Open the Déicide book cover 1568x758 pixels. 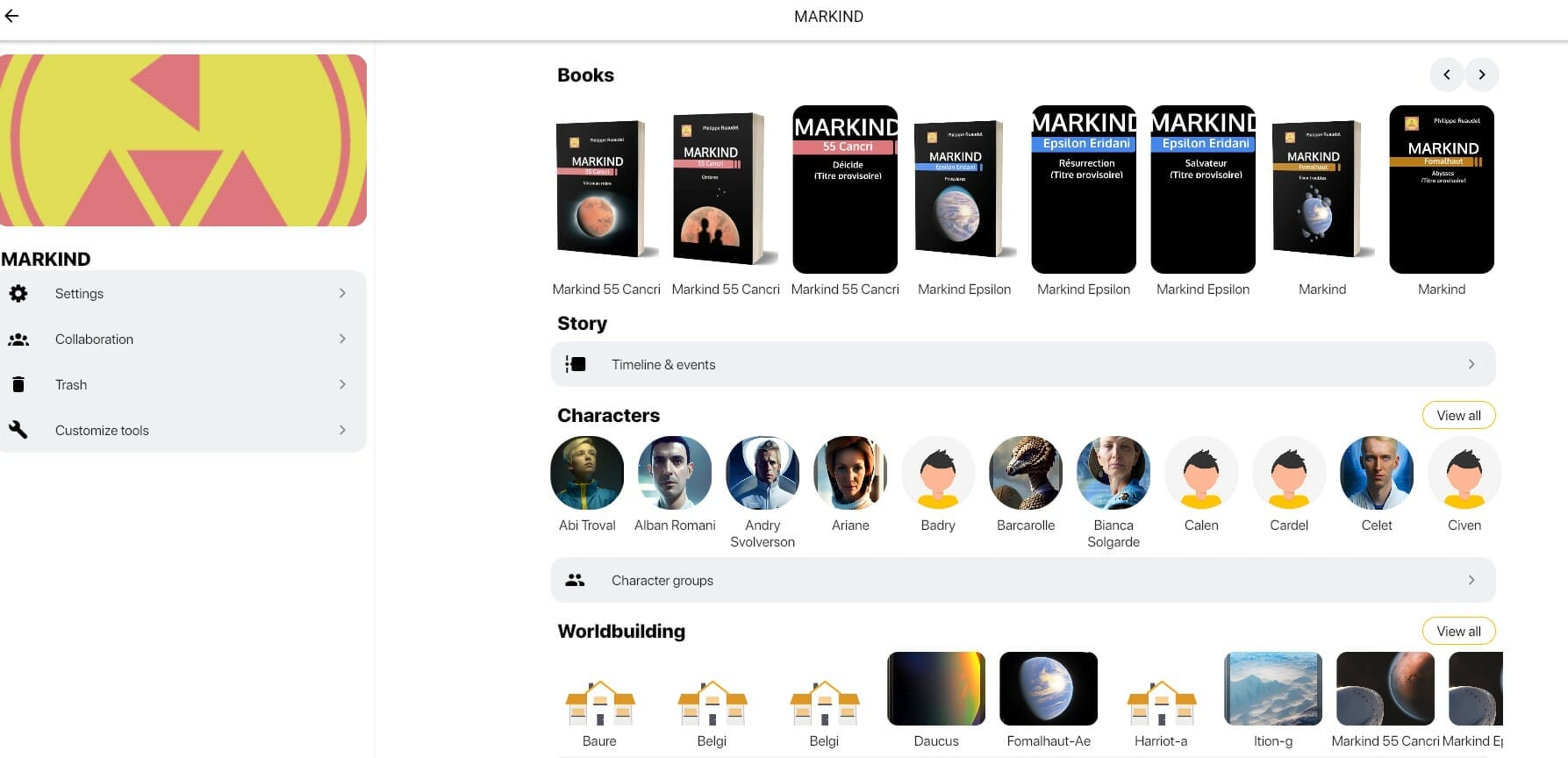point(845,189)
